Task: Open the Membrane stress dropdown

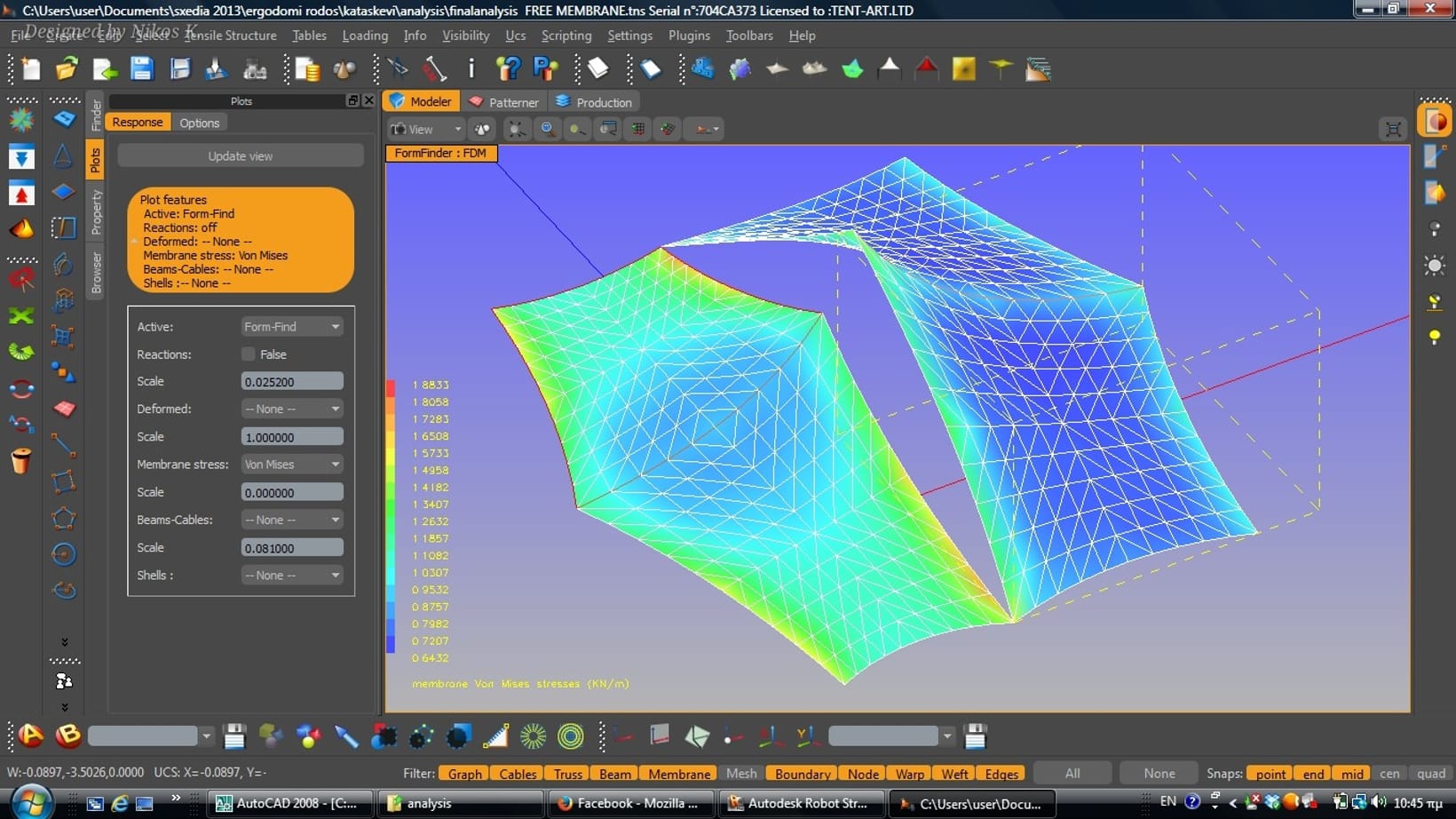Action: coord(291,465)
